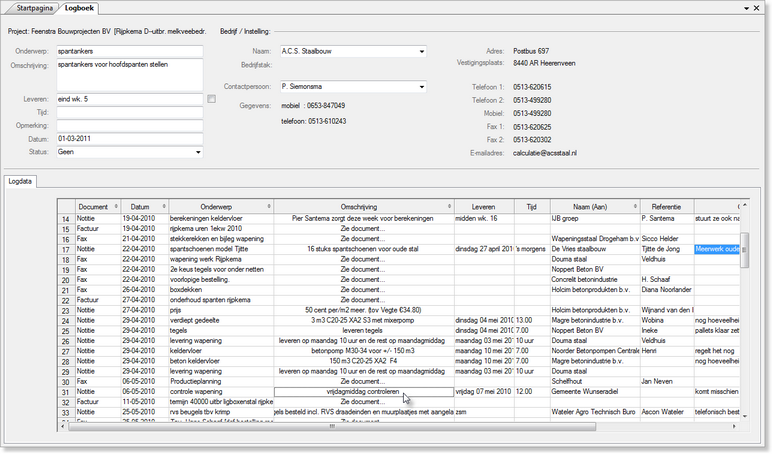Sort by the Document column header

click(98, 207)
